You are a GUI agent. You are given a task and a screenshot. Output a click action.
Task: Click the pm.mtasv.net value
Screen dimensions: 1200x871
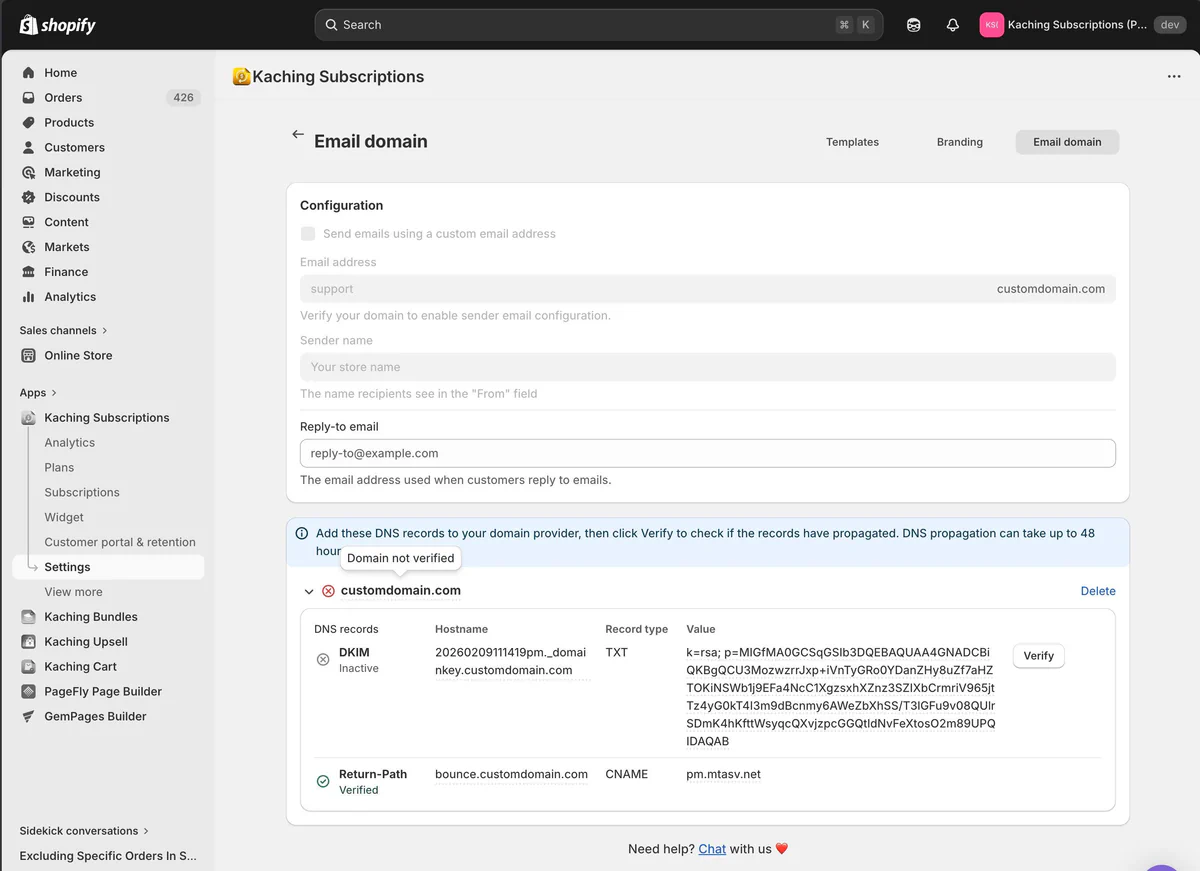(724, 774)
